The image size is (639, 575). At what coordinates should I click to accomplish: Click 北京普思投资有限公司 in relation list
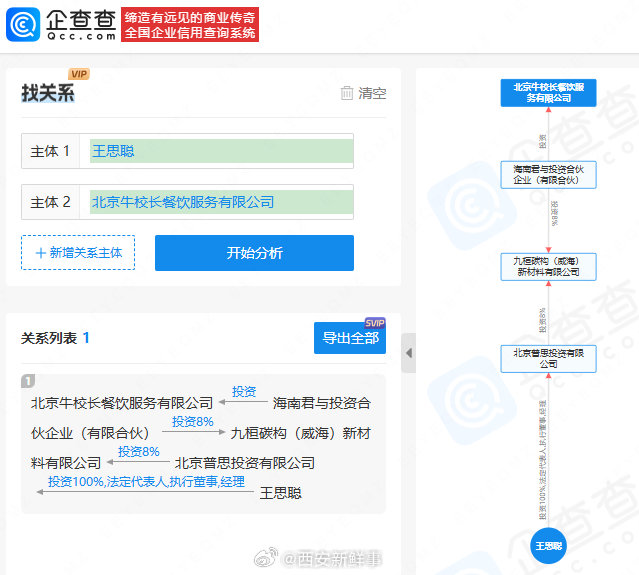coord(245,463)
